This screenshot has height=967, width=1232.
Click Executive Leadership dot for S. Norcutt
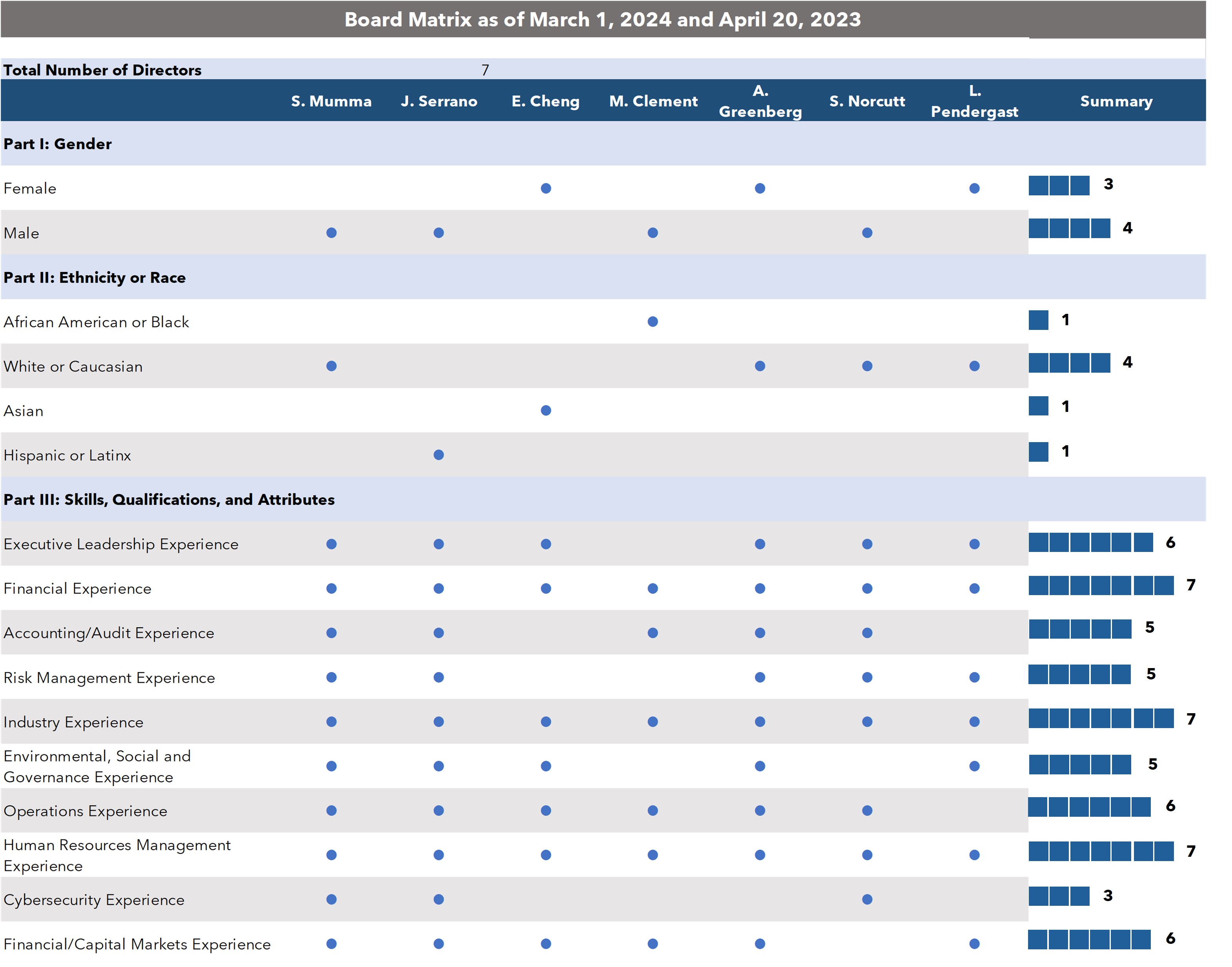point(867,544)
